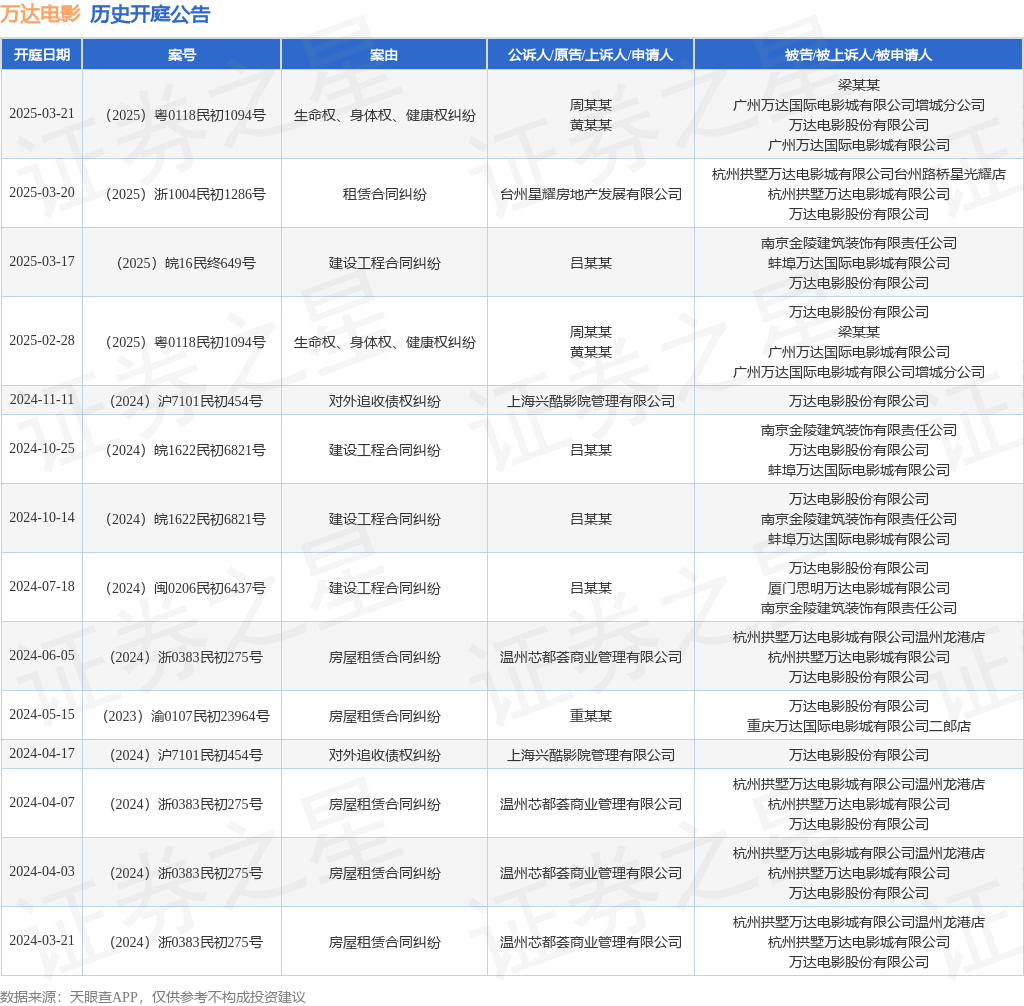Click plaintiff 台州星耀房地产发展有限公司
Viewport: 1024px width, 1006px height.
click(590, 194)
